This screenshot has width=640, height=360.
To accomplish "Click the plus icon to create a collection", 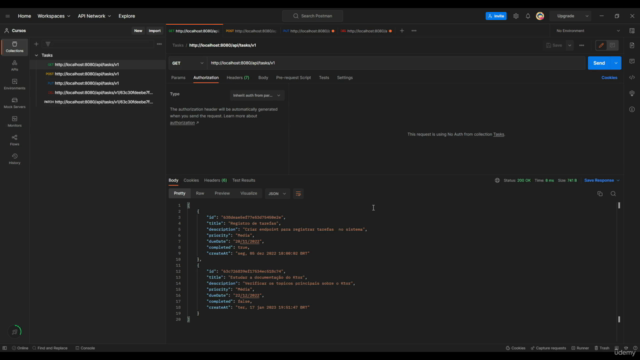I will pos(36,44).
